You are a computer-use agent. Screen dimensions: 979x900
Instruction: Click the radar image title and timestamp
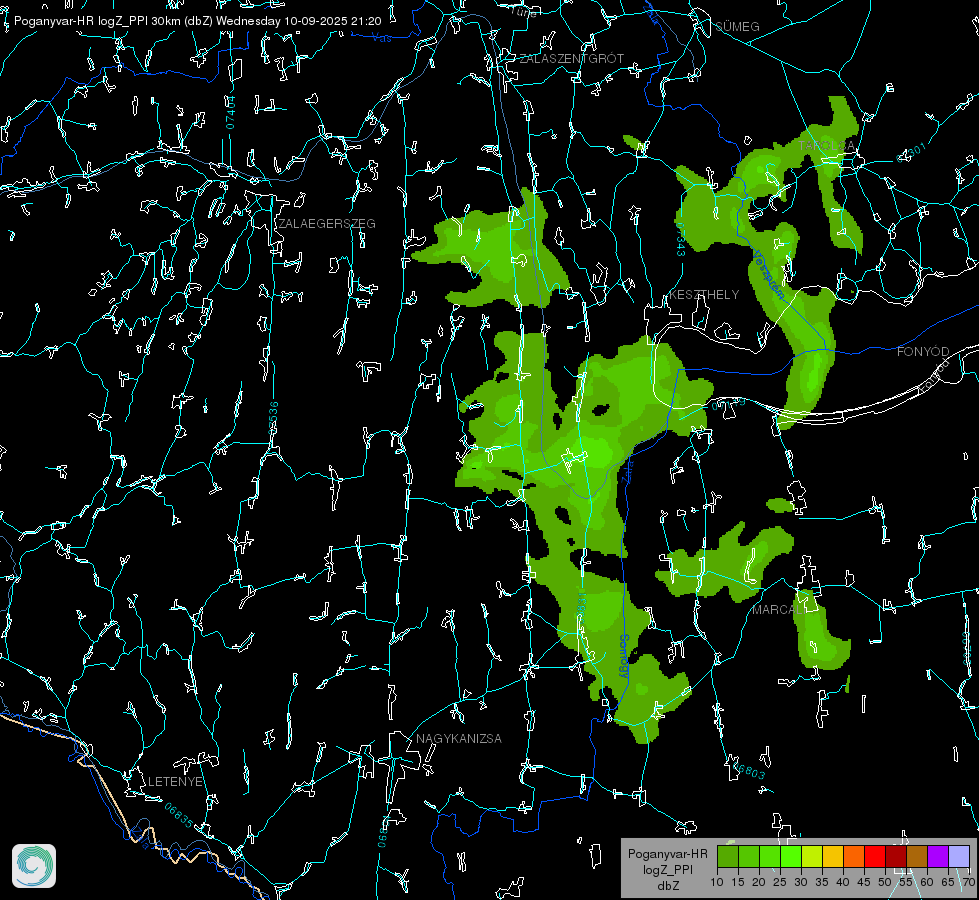click(x=197, y=21)
